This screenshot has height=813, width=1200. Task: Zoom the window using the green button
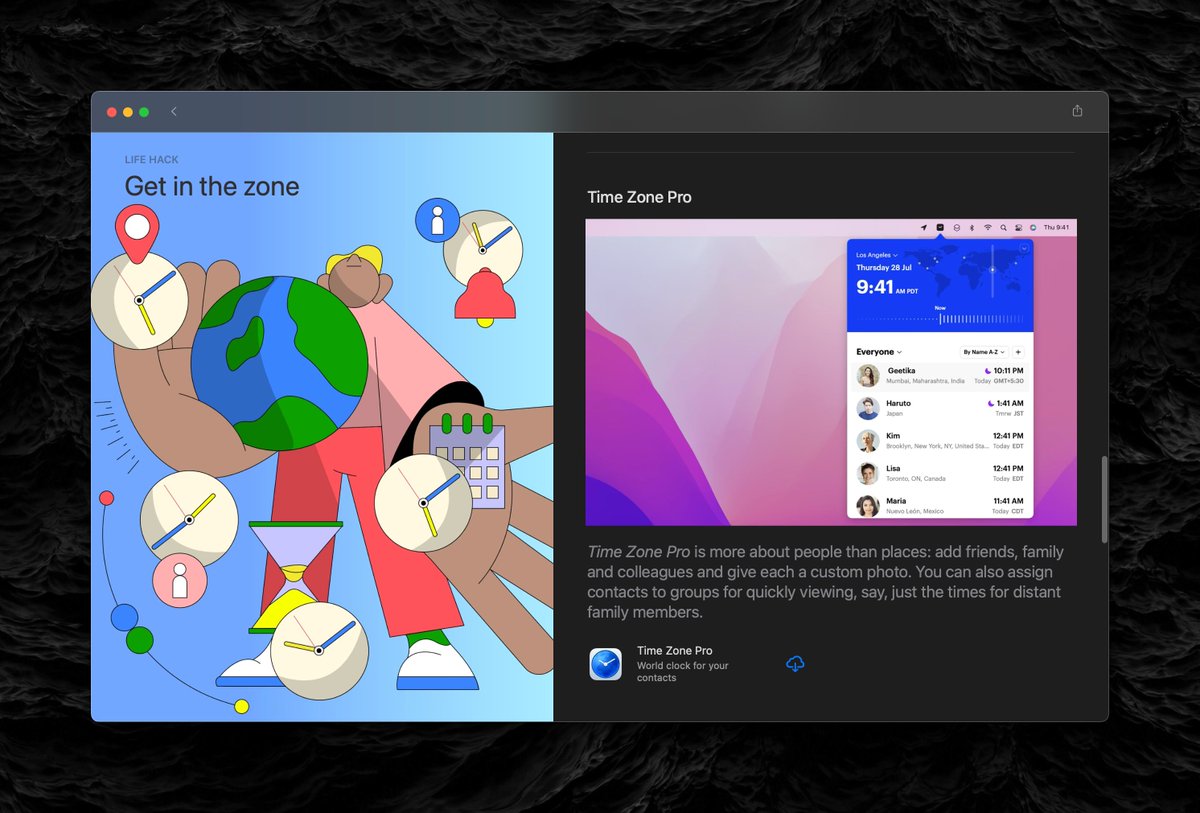pos(144,112)
